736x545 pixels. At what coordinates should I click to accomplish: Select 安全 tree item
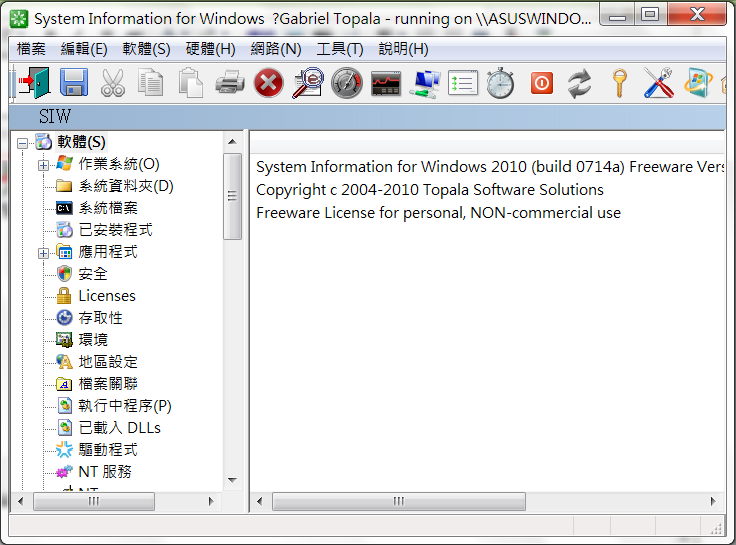93,274
